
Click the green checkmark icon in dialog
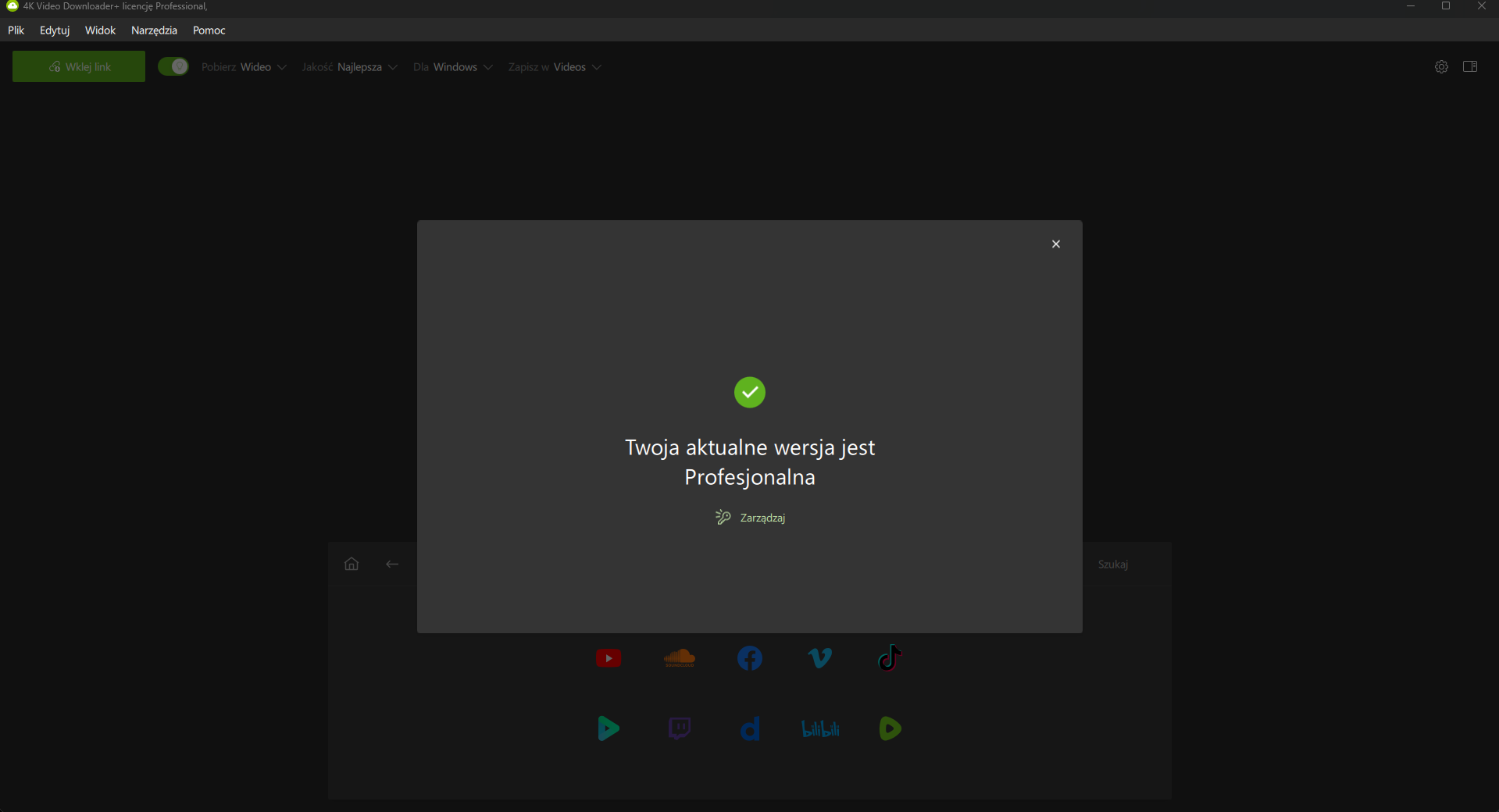coord(750,392)
